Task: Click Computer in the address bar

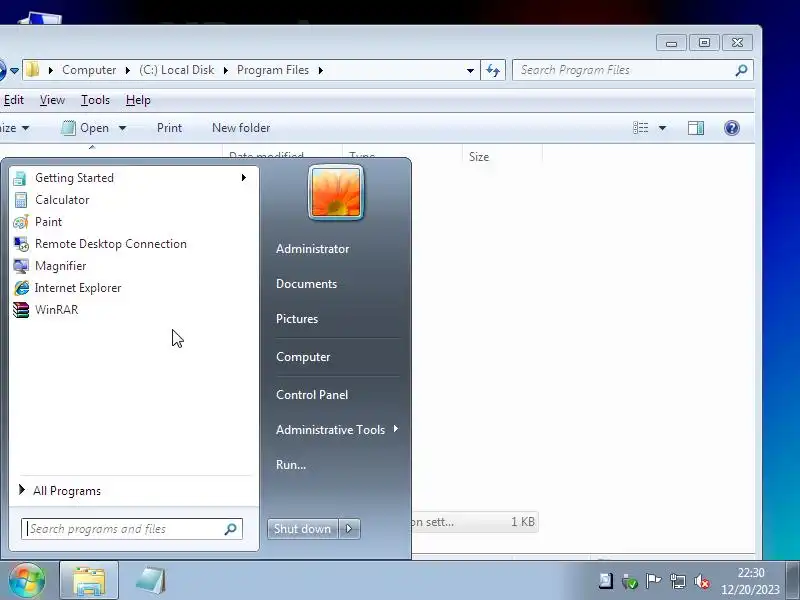Action: pos(89,70)
